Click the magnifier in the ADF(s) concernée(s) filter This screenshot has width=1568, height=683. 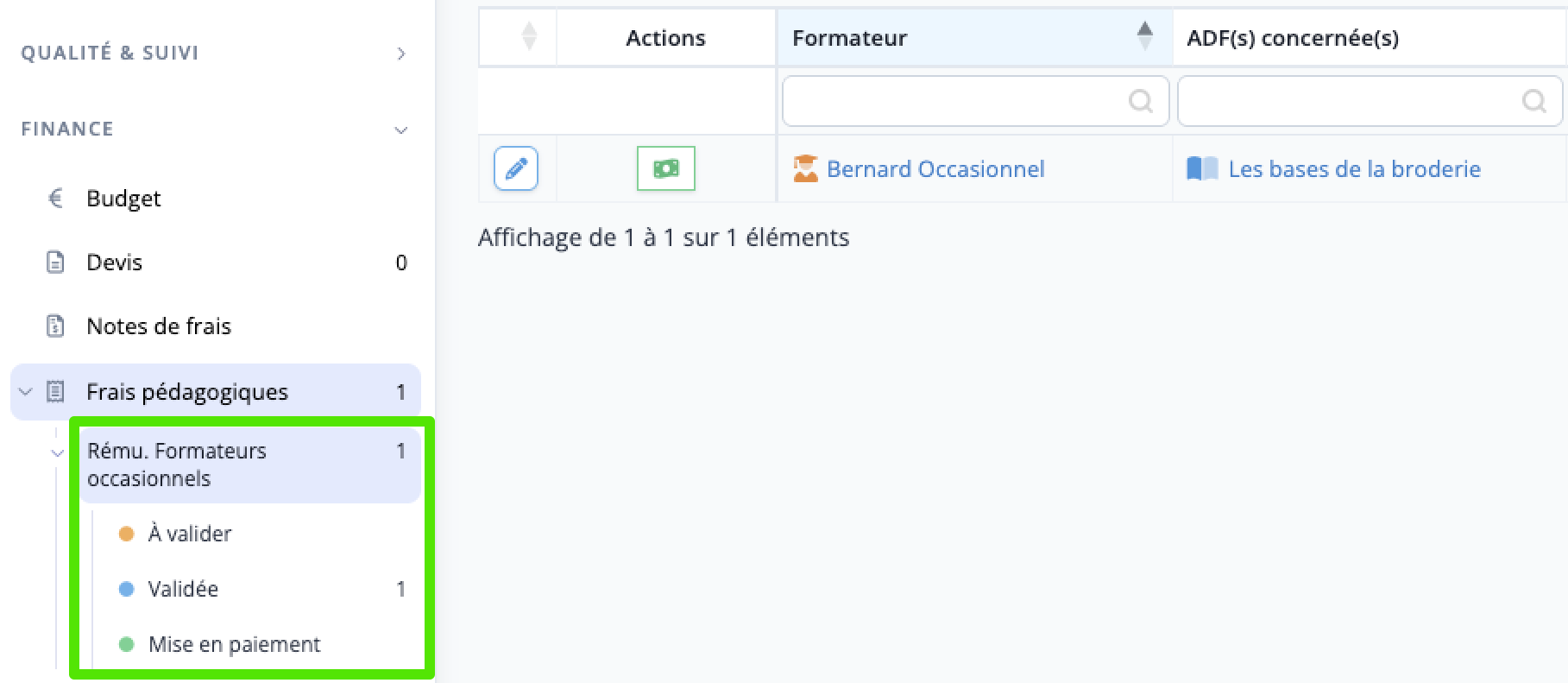pos(1534,101)
